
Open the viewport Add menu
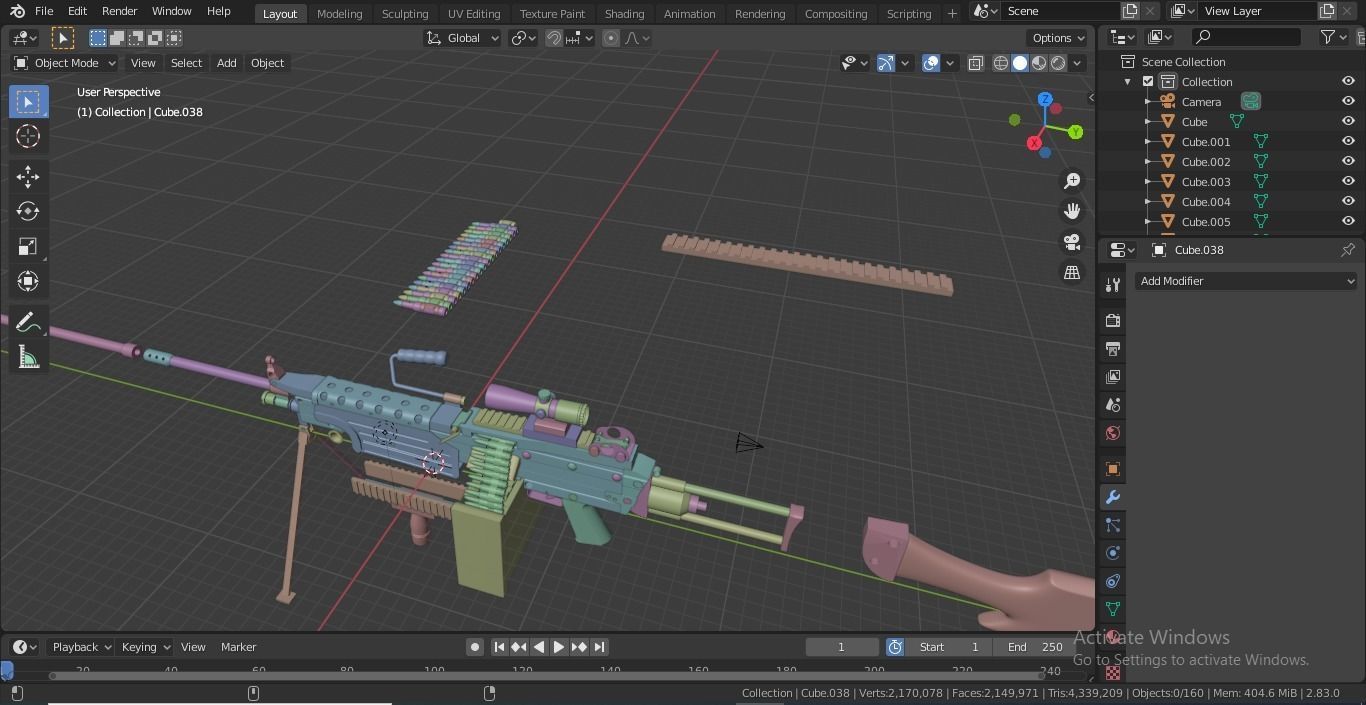click(x=227, y=63)
